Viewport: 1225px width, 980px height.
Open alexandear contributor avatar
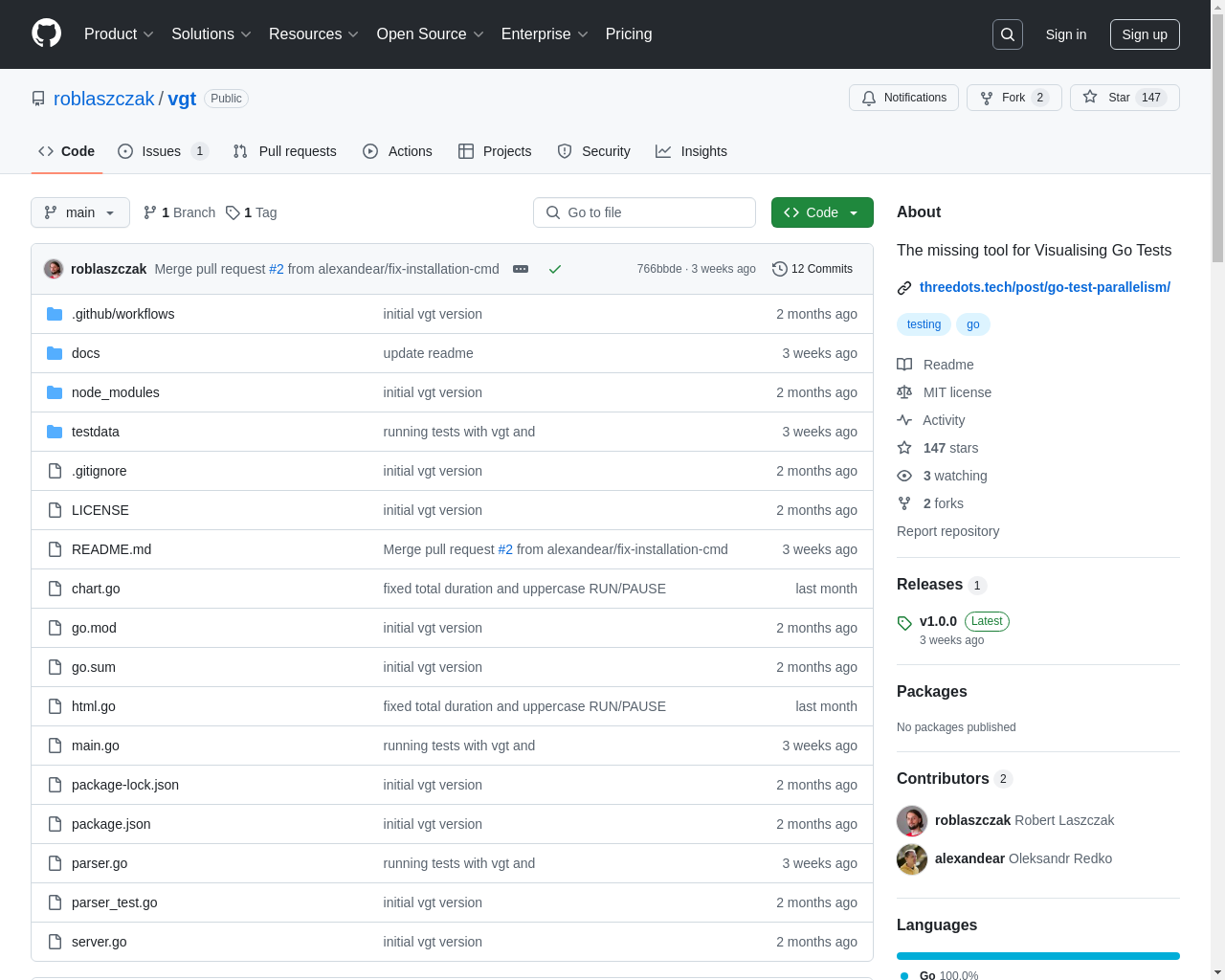[912, 859]
